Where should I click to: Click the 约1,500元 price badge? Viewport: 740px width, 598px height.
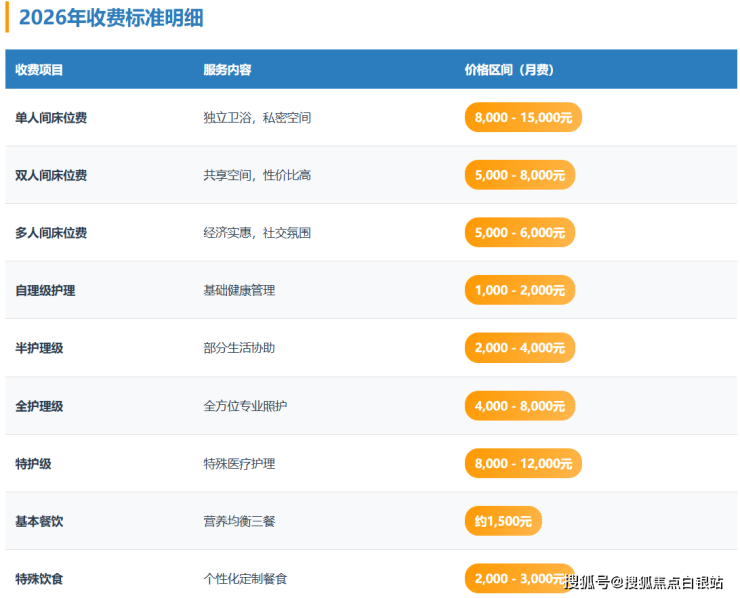(503, 521)
